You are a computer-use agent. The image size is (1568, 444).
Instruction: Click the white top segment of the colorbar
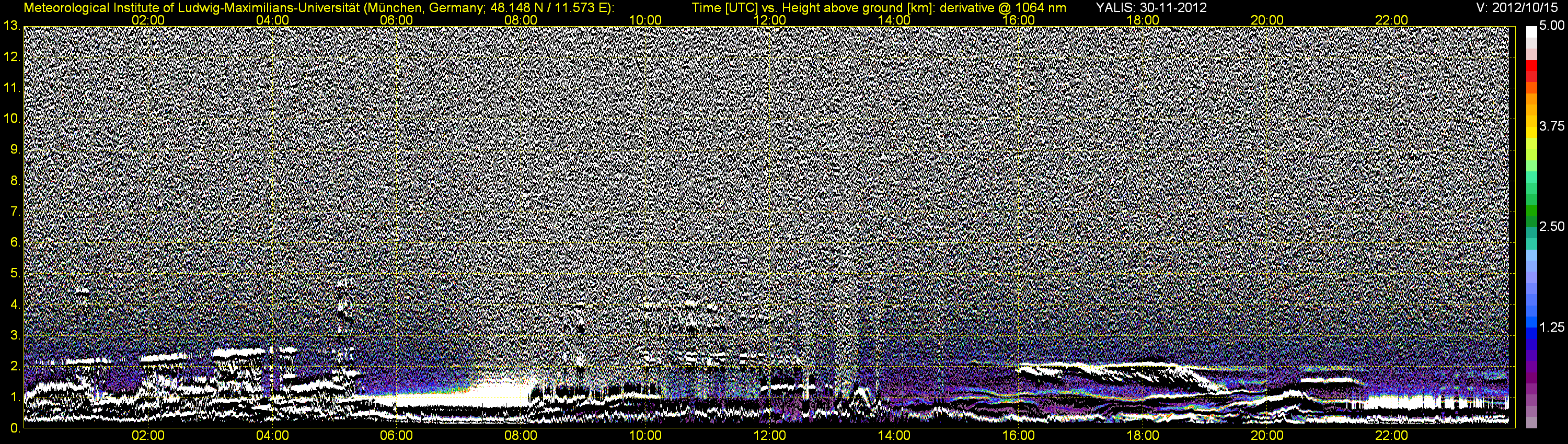point(1531,33)
